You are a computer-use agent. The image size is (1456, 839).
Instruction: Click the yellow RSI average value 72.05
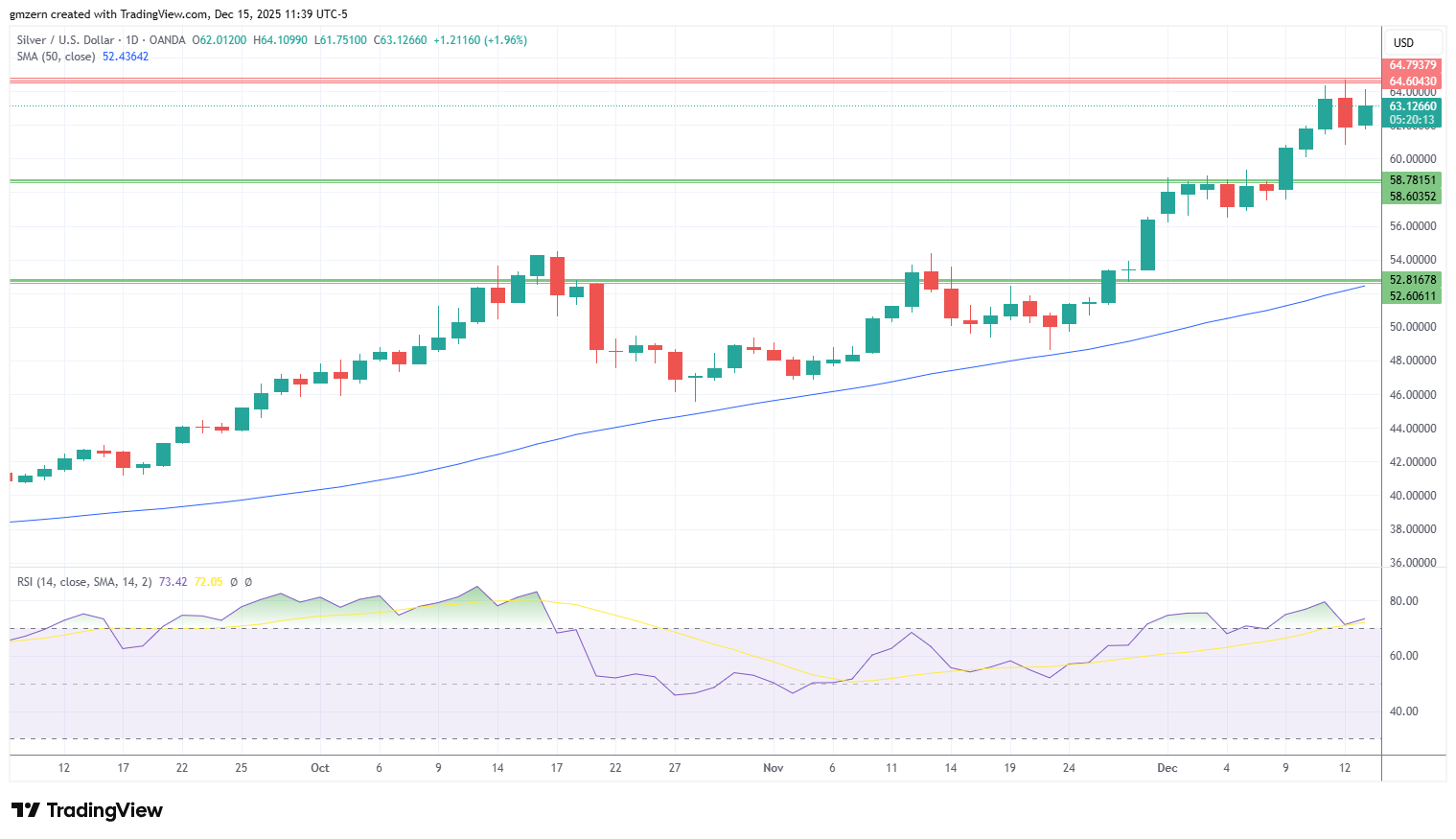tap(208, 582)
